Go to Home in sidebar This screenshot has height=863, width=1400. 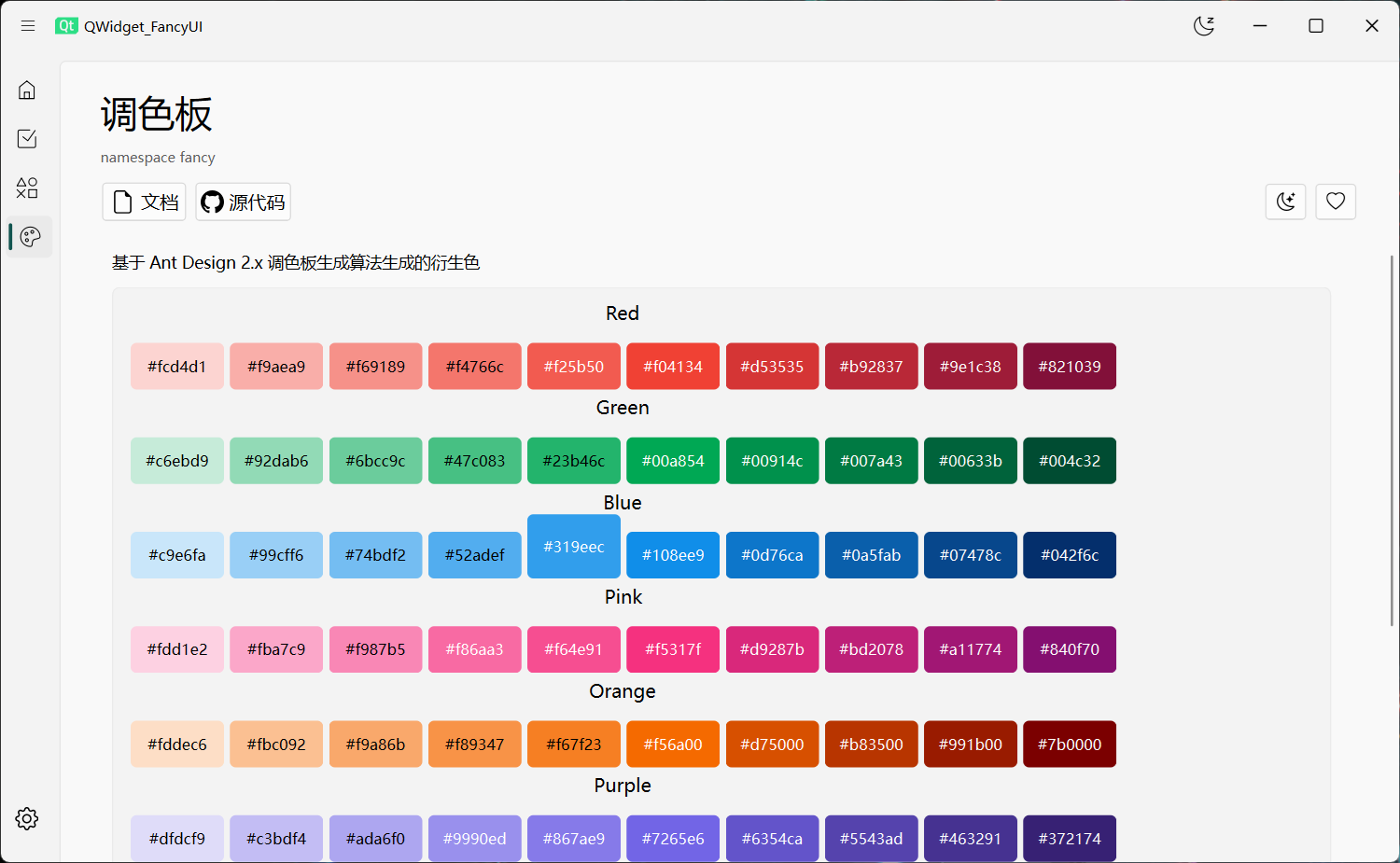(x=27, y=90)
